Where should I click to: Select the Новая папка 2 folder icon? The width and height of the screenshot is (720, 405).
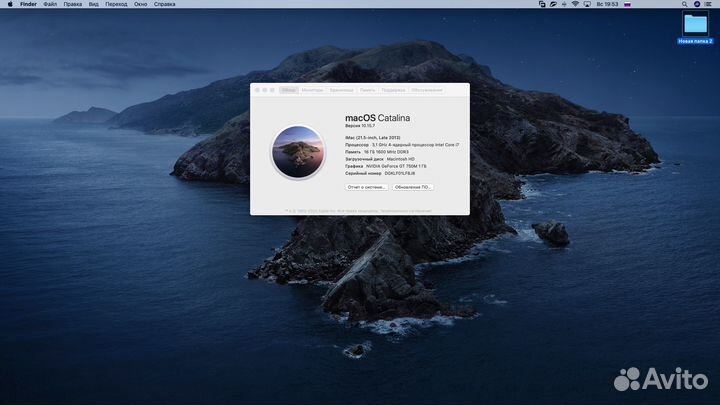point(695,24)
